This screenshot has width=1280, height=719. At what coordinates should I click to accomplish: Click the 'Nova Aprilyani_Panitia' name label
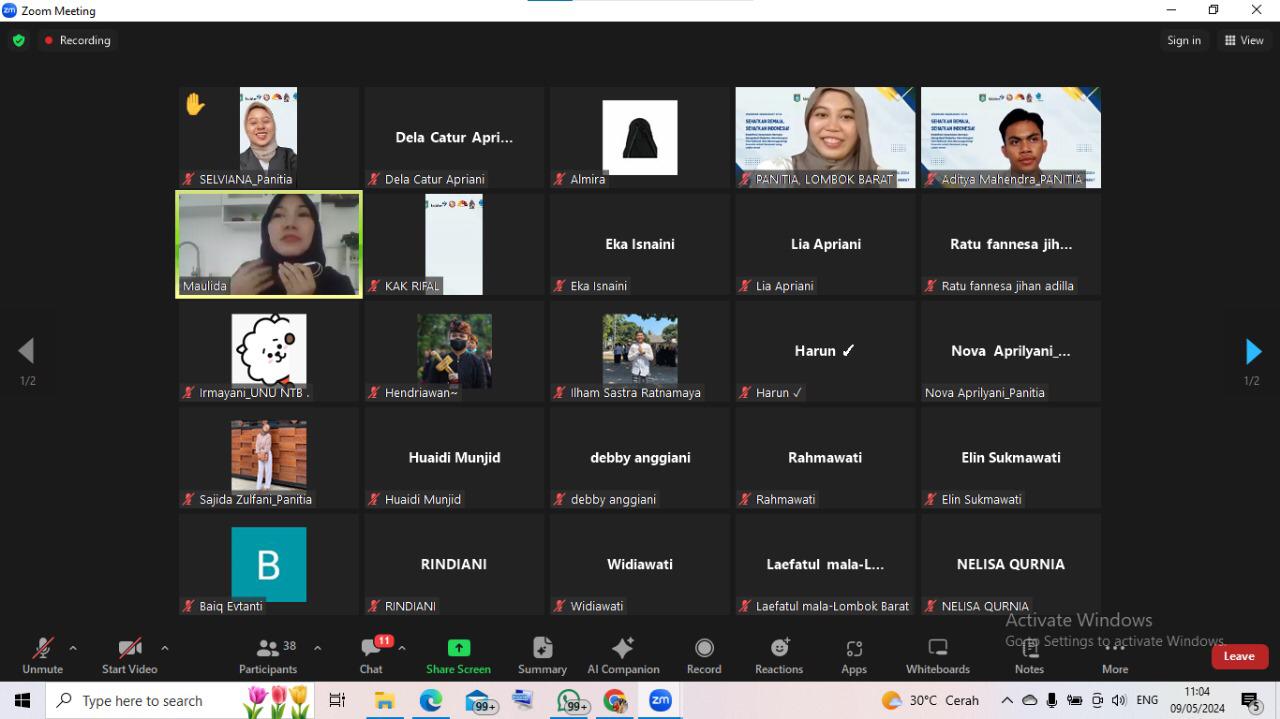pos(984,393)
